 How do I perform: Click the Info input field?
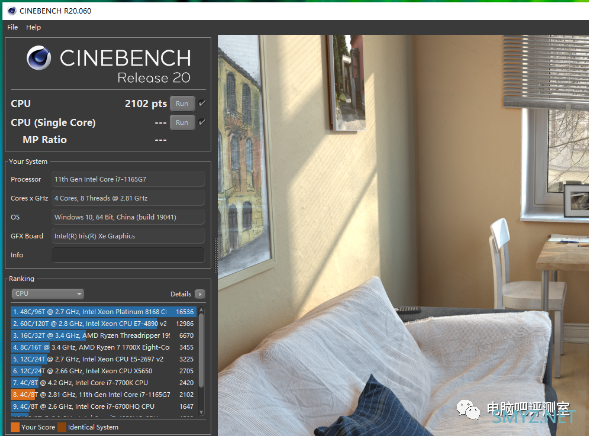pyautogui.click(x=128, y=255)
